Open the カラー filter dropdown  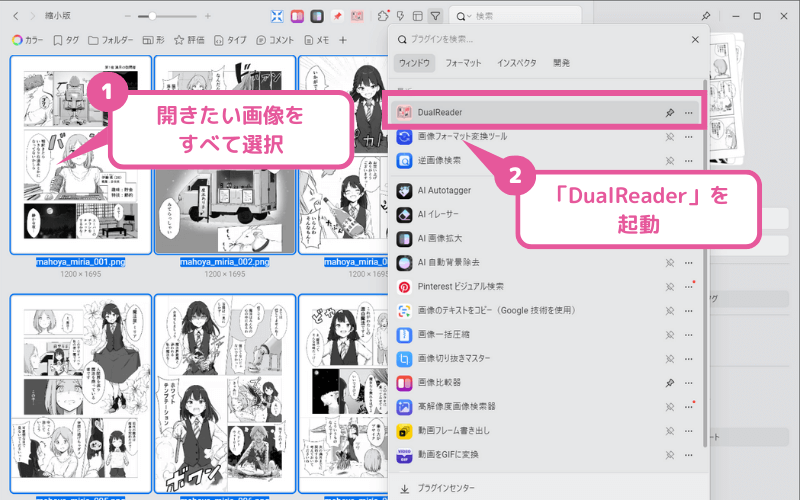click(28, 40)
